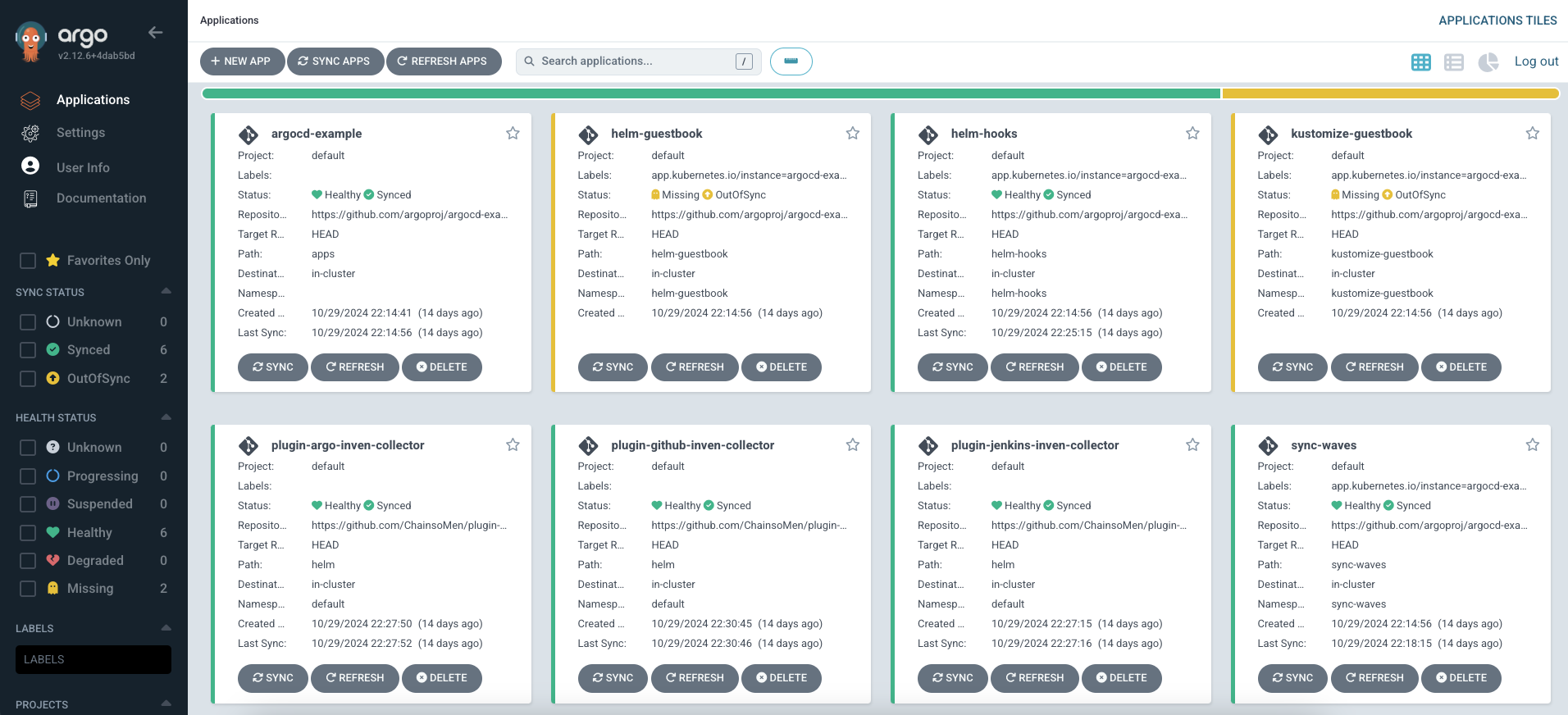Image resolution: width=1568 pixels, height=715 pixels.
Task: Collapse the Labels filter section
Action: coord(166,627)
